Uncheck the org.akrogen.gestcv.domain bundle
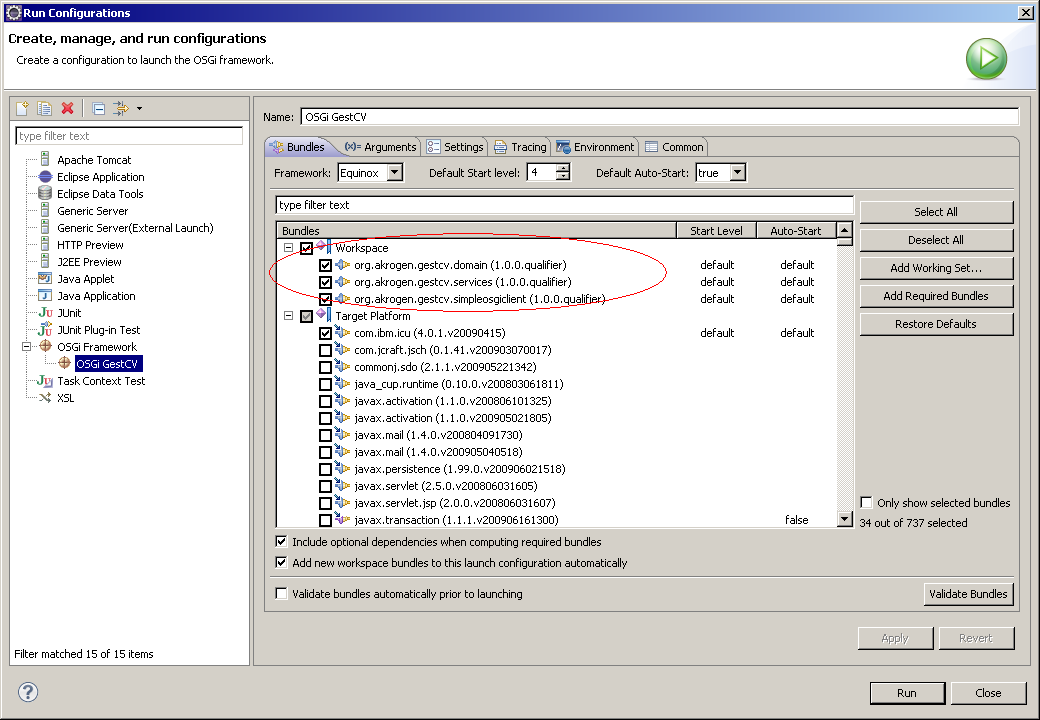The image size is (1040, 720). pyautogui.click(x=325, y=266)
